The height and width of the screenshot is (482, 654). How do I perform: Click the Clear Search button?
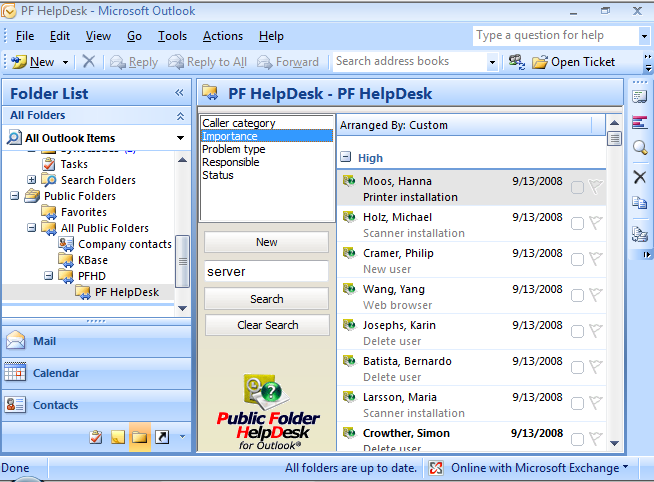pos(267,325)
